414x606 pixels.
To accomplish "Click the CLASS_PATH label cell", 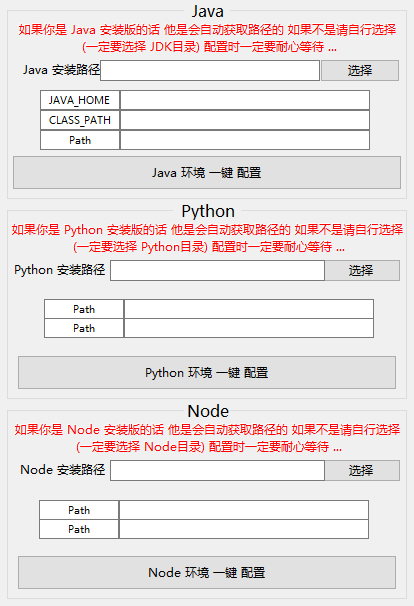I will pyautogui.click(x=80, y=120).
